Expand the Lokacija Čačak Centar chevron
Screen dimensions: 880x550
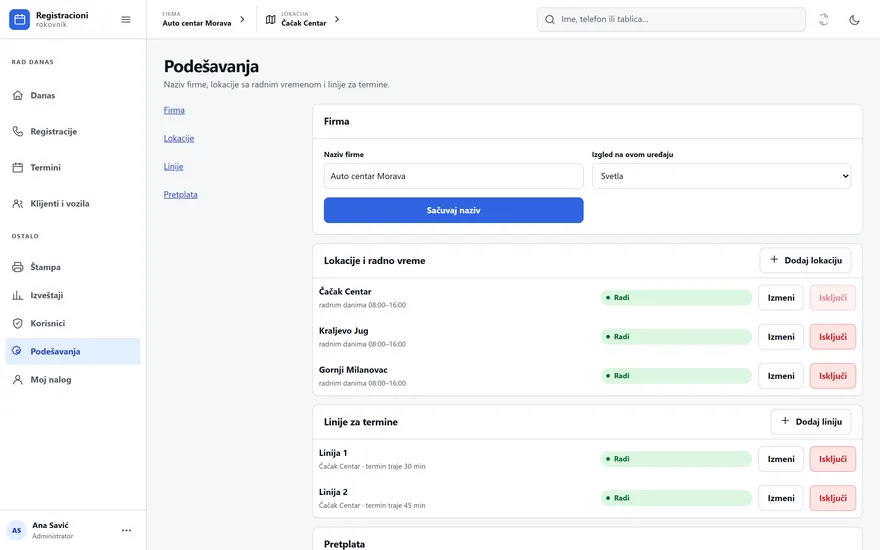pyautogui.click(x=337, y=20)
